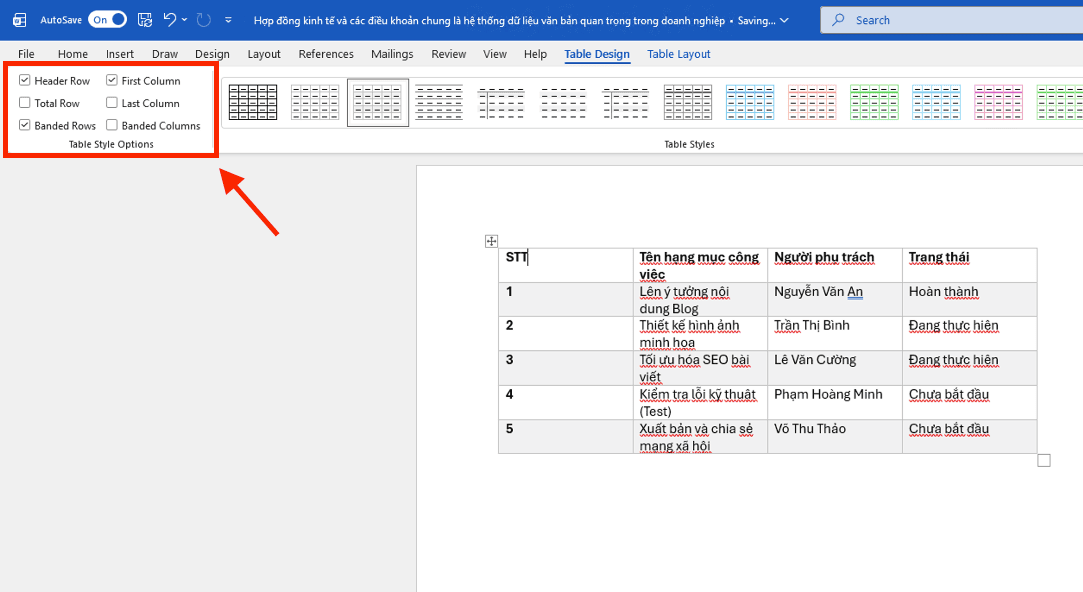Open the document title dropdown chevron
The width and height of the screenshot is (1083, 592).
pyautogui.click(x=783, y=20)
